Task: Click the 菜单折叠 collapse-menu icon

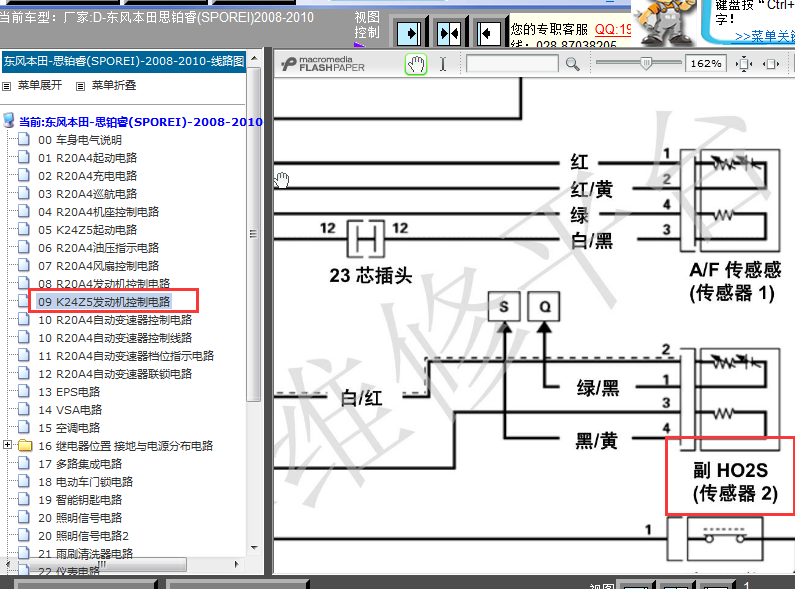Action: [80, 86]
